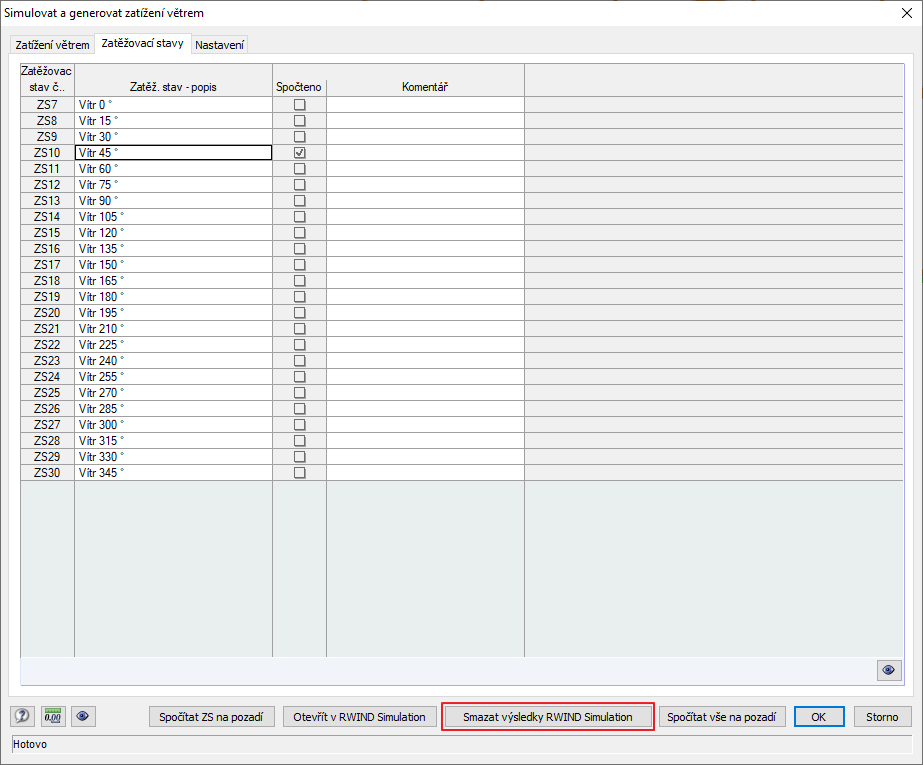Check Spočteno for Vítr 180°
923x765 pixels.
pyautogui.click(x=298, y=296)
